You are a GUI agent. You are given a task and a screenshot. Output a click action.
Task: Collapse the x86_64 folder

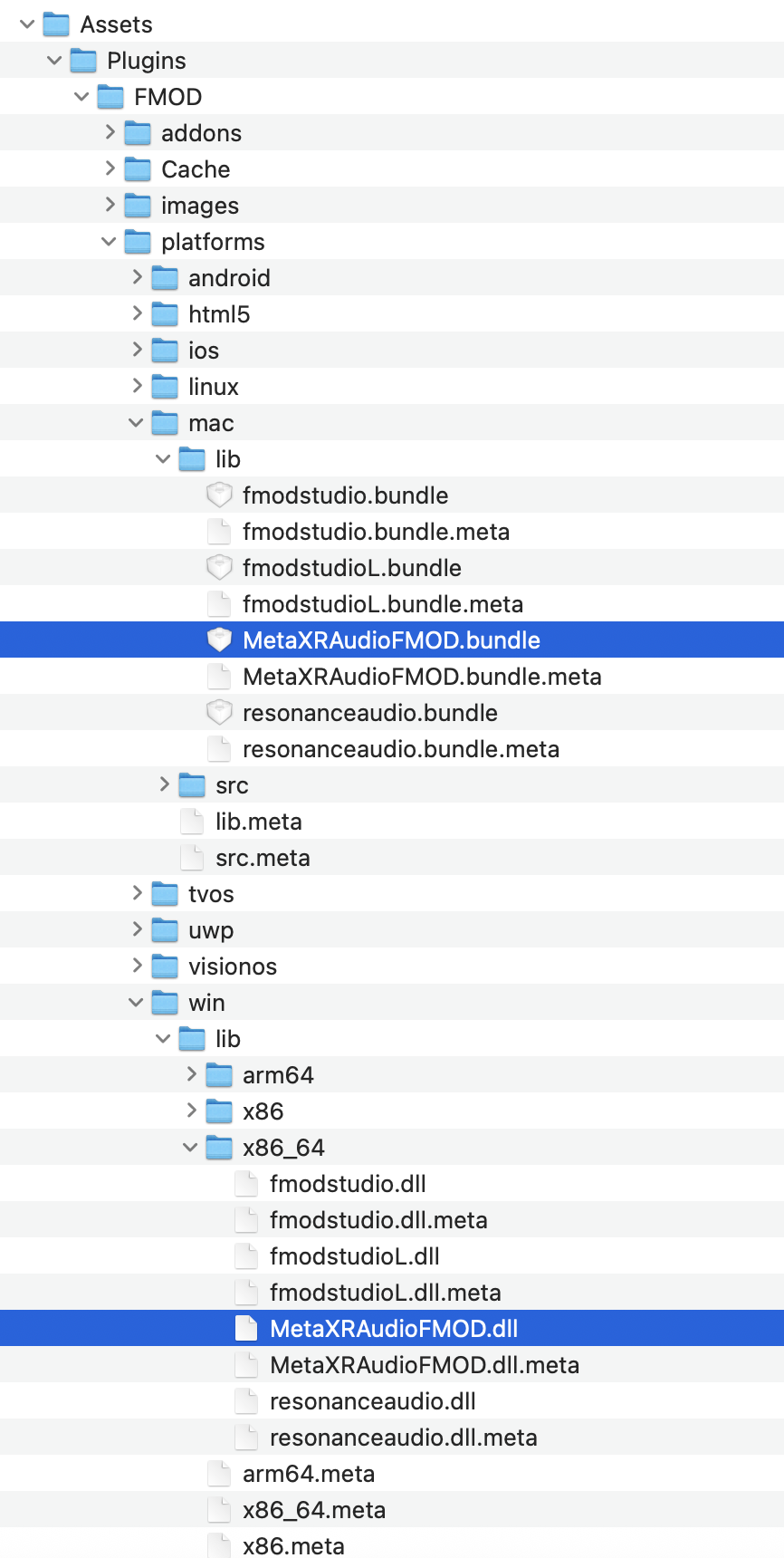click(190, 1147)
